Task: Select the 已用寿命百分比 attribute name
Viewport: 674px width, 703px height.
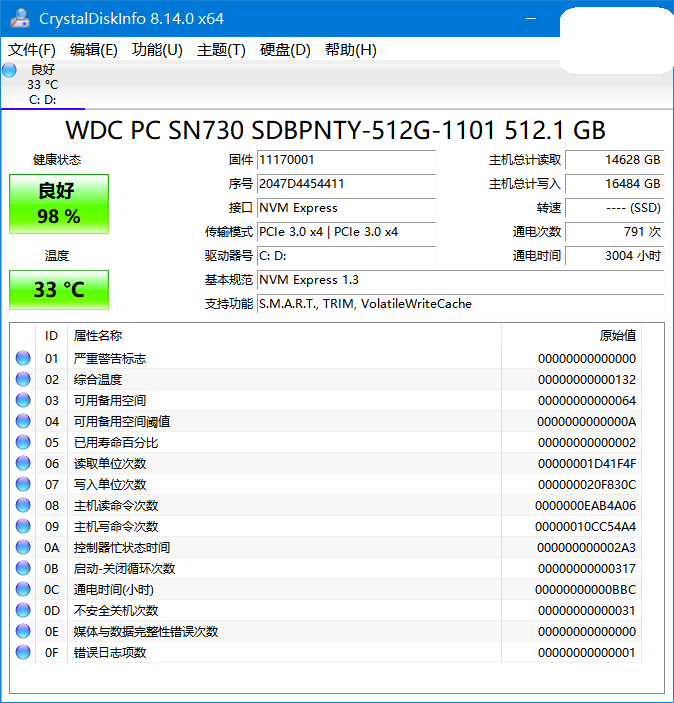Action: [116, 443]
